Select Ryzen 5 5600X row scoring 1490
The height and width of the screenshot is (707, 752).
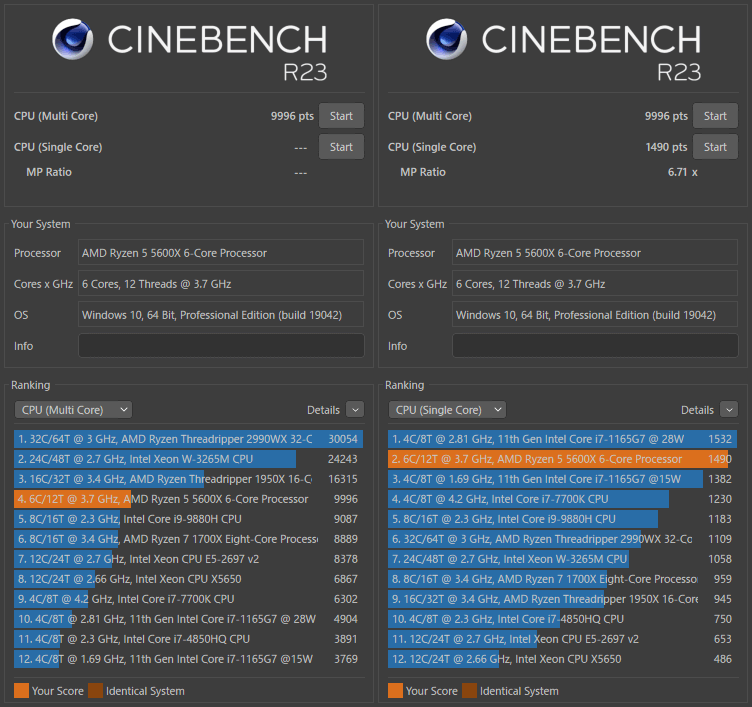563,459
